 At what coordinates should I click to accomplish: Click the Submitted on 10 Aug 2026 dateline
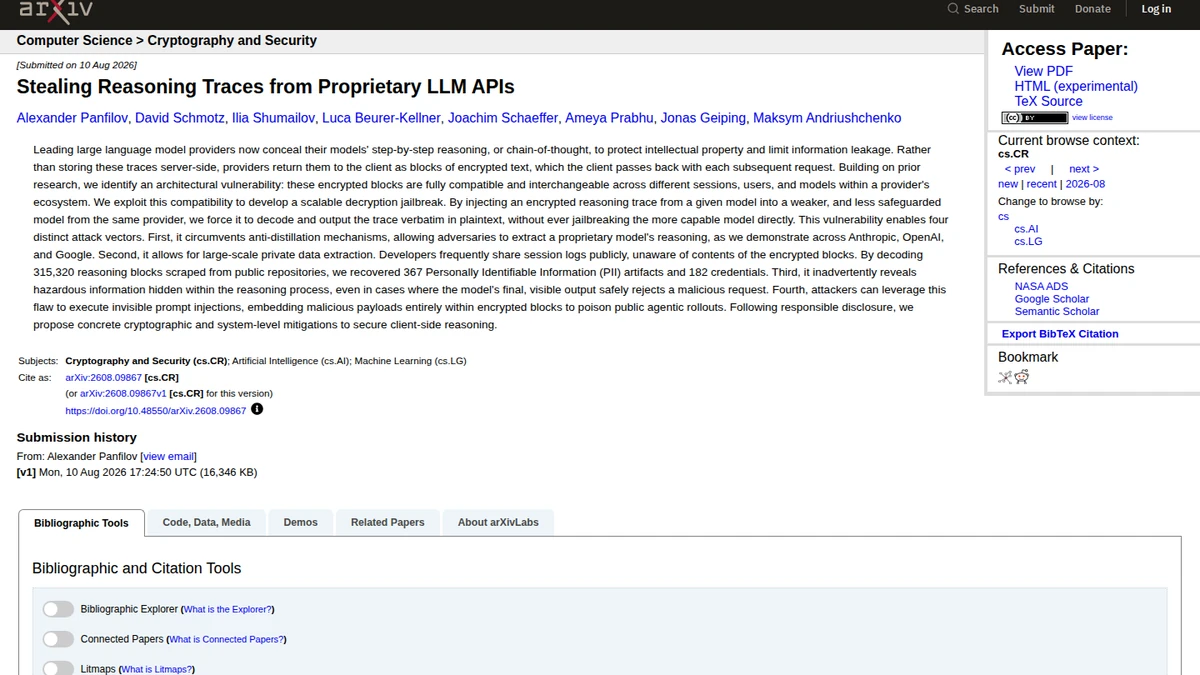[x=77, y=65]
